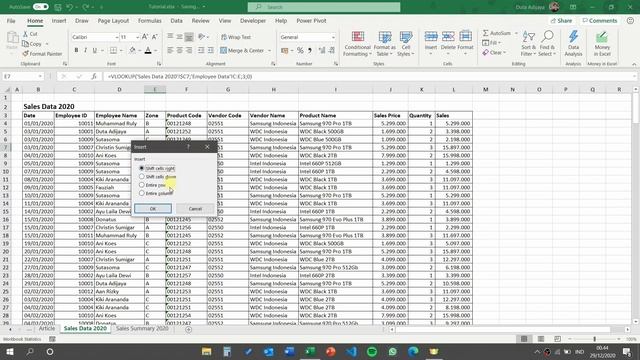Click the Search box in title bar
Viewport: 640px width, 360px height.
[x=324, y=7]
